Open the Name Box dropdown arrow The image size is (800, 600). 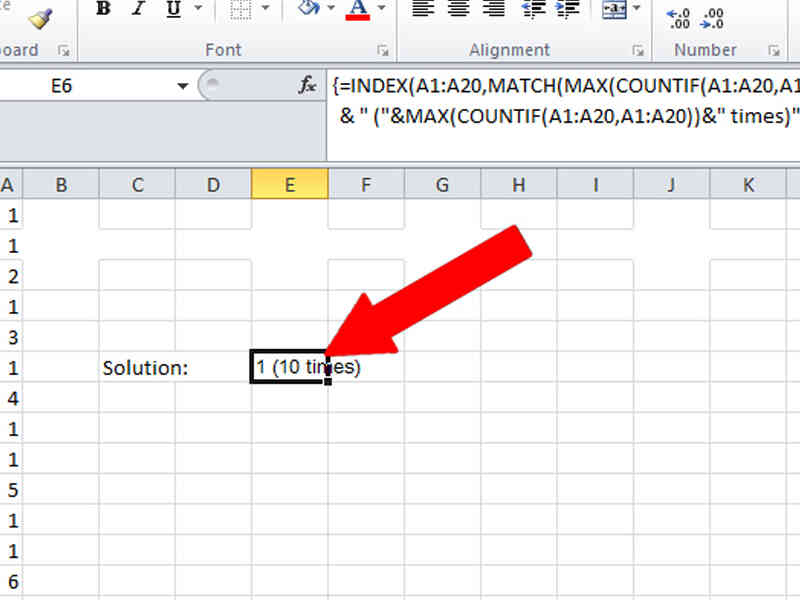pyautogui.click(x=183, y=86)
